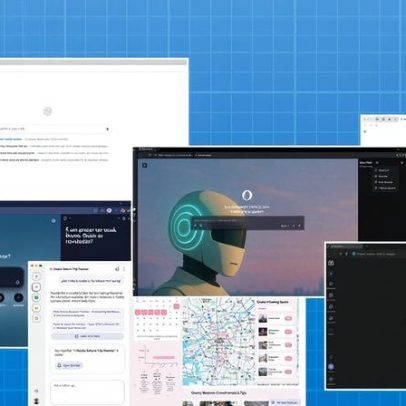The image size is (406, 406).
Task: Click the pink highlighted calendar day at top
Action: (176, 306)
